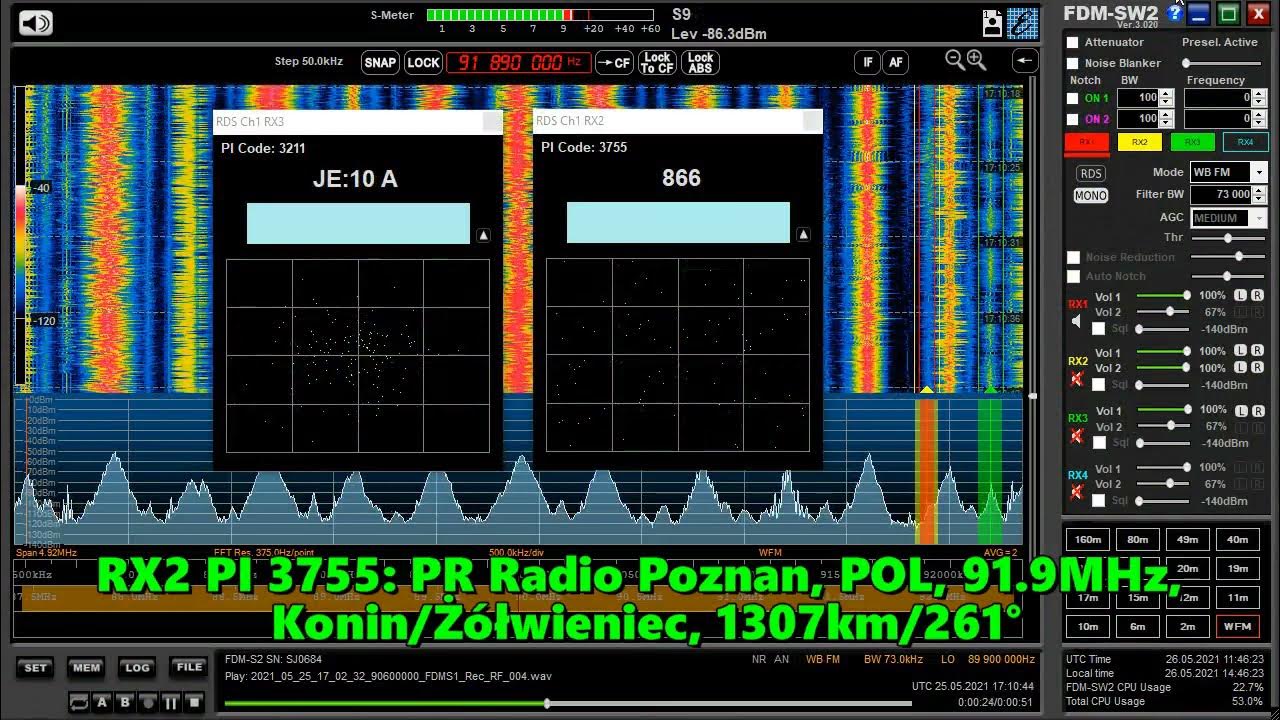This screenshot has width=1280, height=720.
Task: Click the Notch ON 1 Frequency stepper arrows
Action: point(1258,98)
